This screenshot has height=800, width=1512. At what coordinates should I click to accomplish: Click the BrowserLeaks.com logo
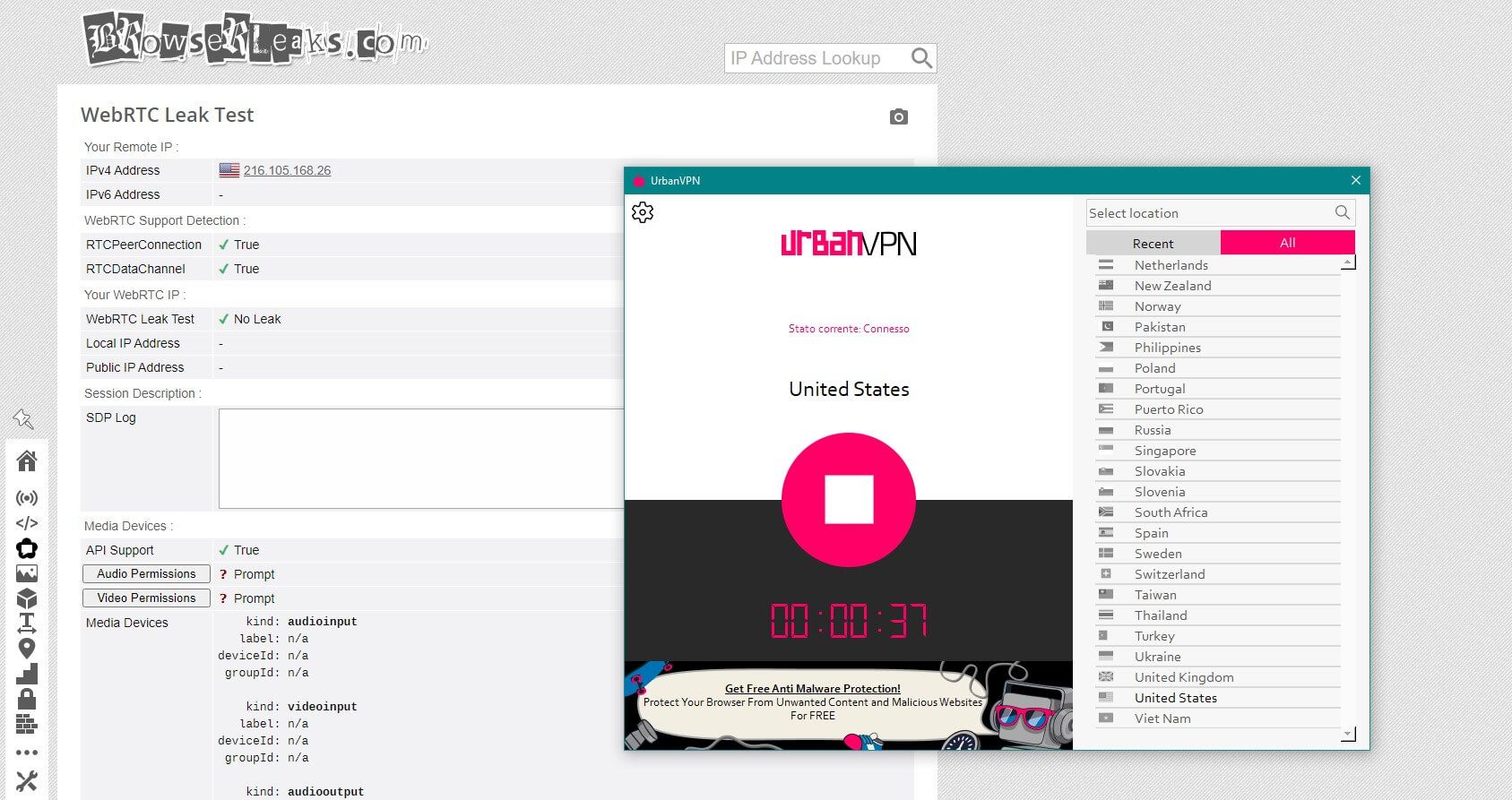tap(255, 39)
